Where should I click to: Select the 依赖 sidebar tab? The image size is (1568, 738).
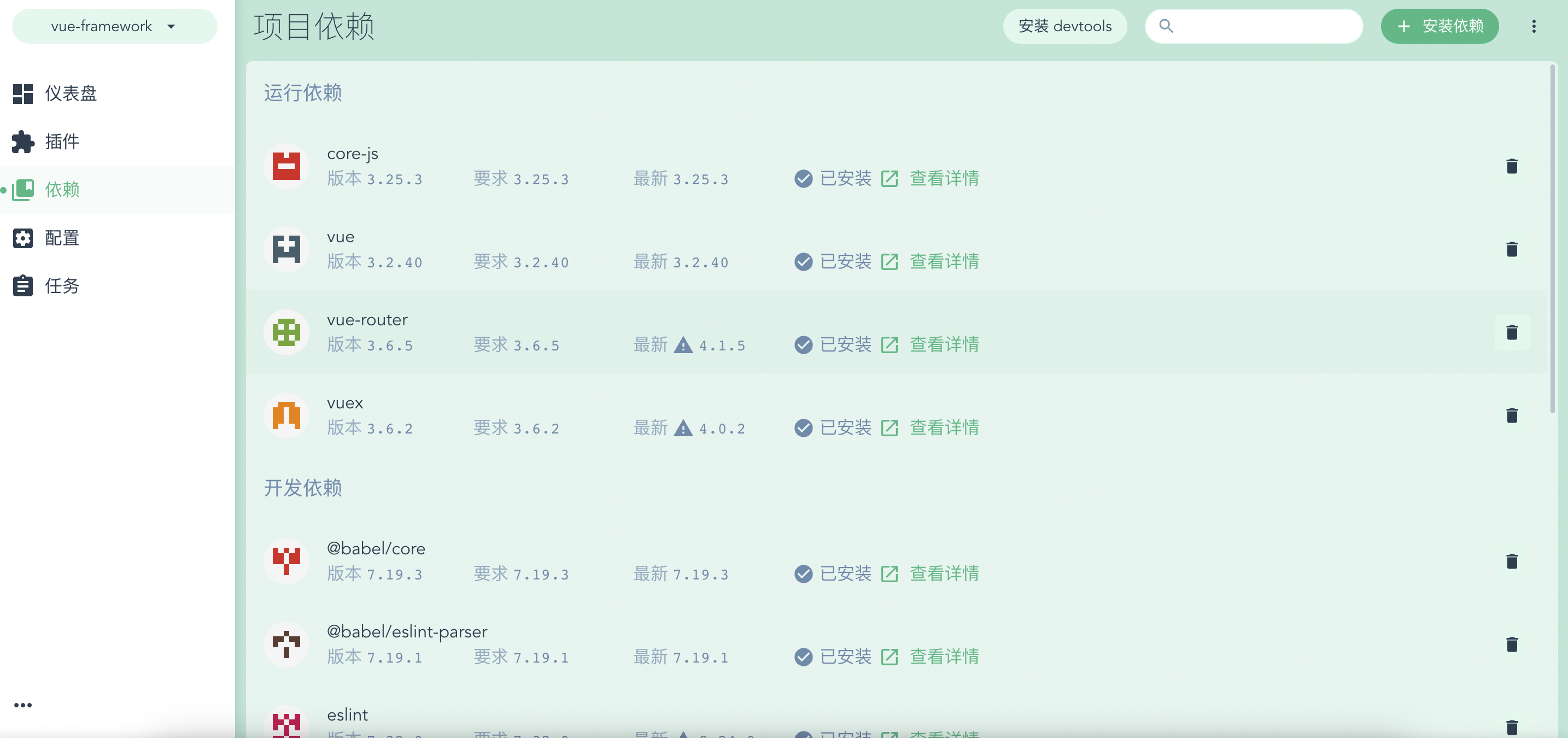click(62, 190)
